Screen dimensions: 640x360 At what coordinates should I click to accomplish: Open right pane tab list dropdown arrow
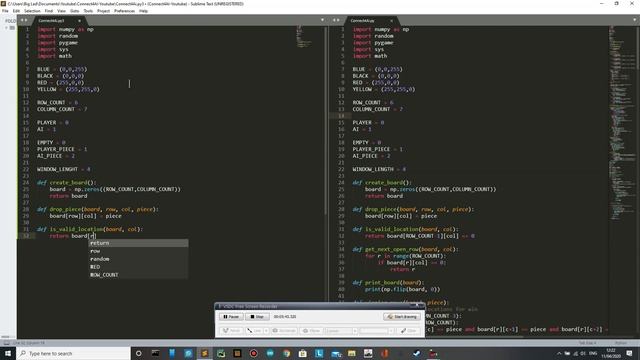click(635, 20)
